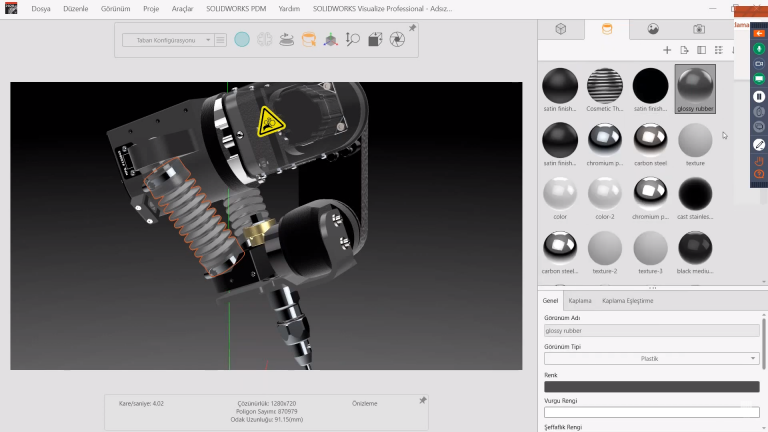Switch to the Scenes tab image icon
Viewport: 768px width, 432px height.
tap(653, 29)
